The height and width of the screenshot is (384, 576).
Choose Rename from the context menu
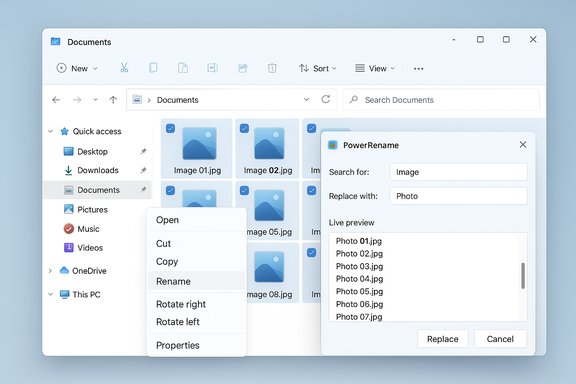[196, 281]
